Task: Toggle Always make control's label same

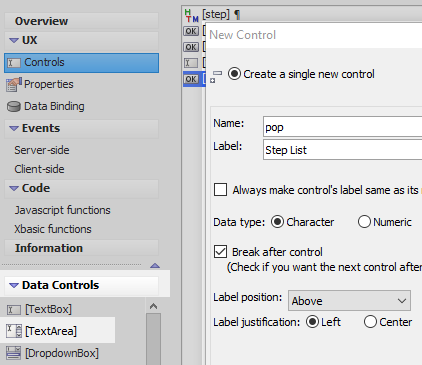Action: (x=220, y=189)
